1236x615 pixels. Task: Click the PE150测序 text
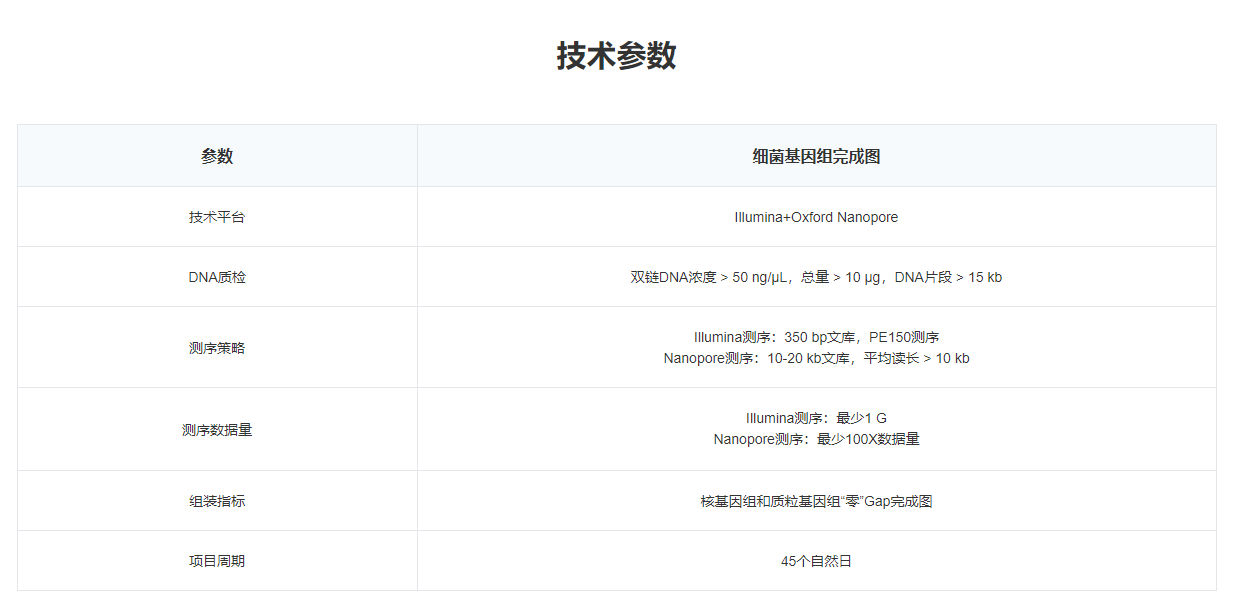pos(904,337)
